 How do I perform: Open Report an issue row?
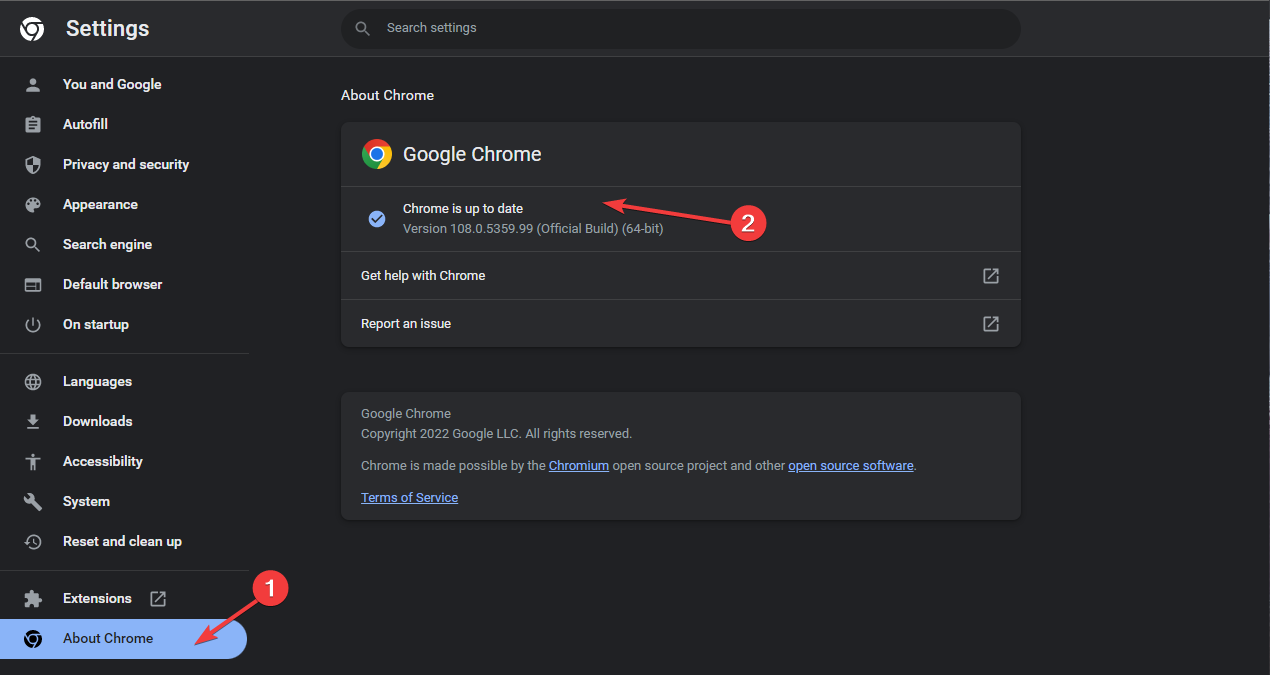coord(680,323)
